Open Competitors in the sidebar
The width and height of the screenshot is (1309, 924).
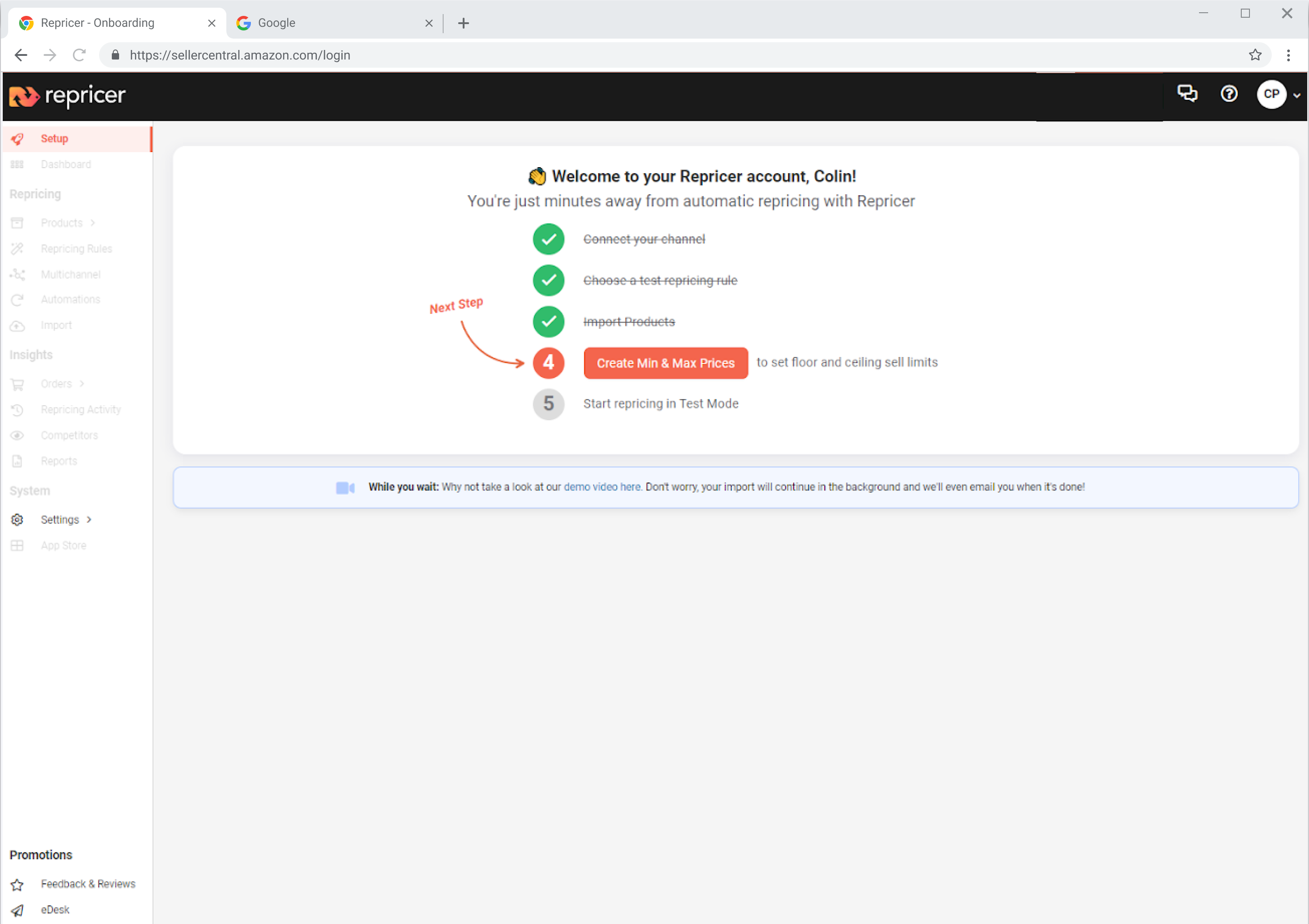[69, 436]
